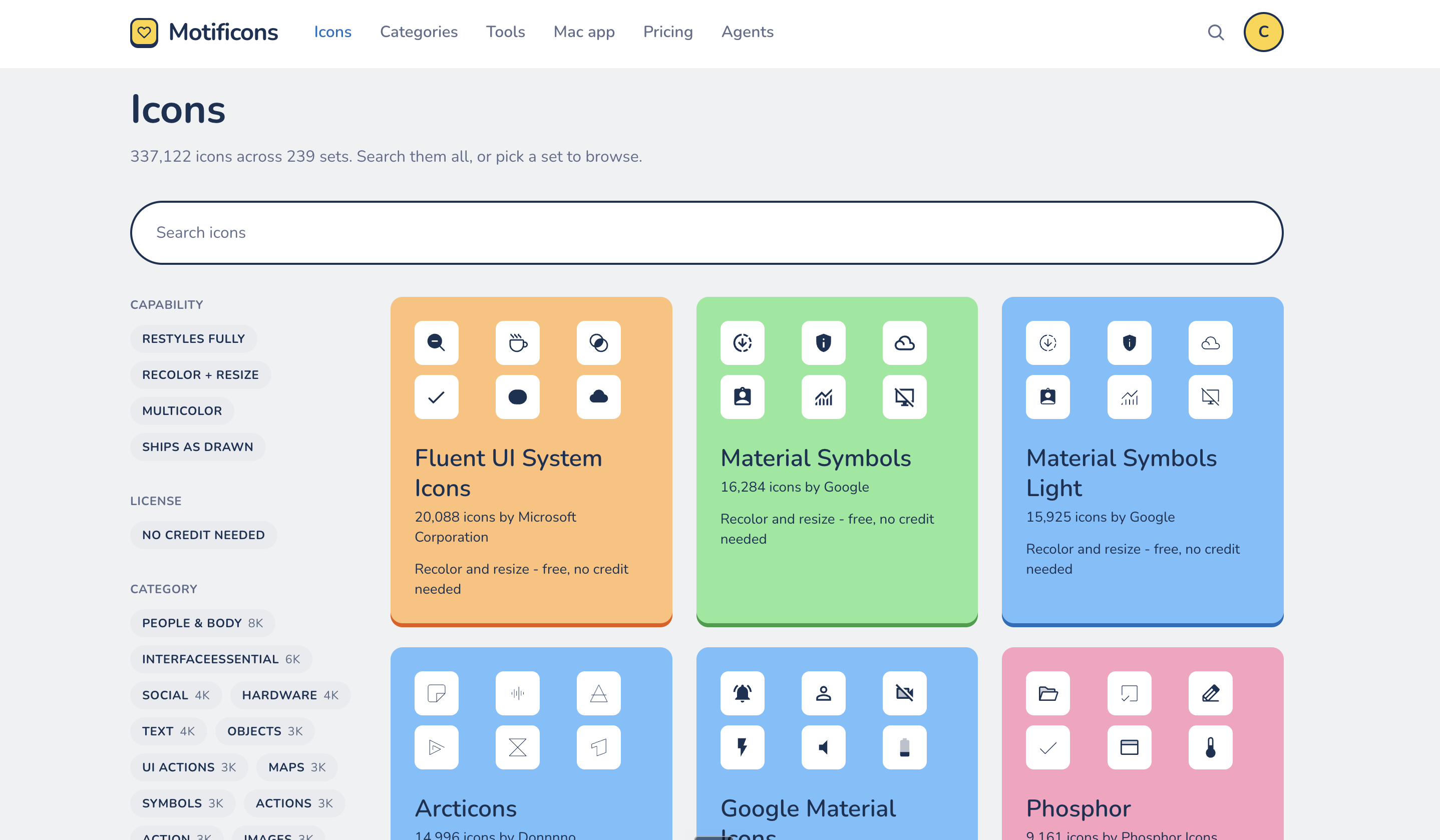Filter by Hardware category
This screenshot has width=1440, height=840.
290,695
